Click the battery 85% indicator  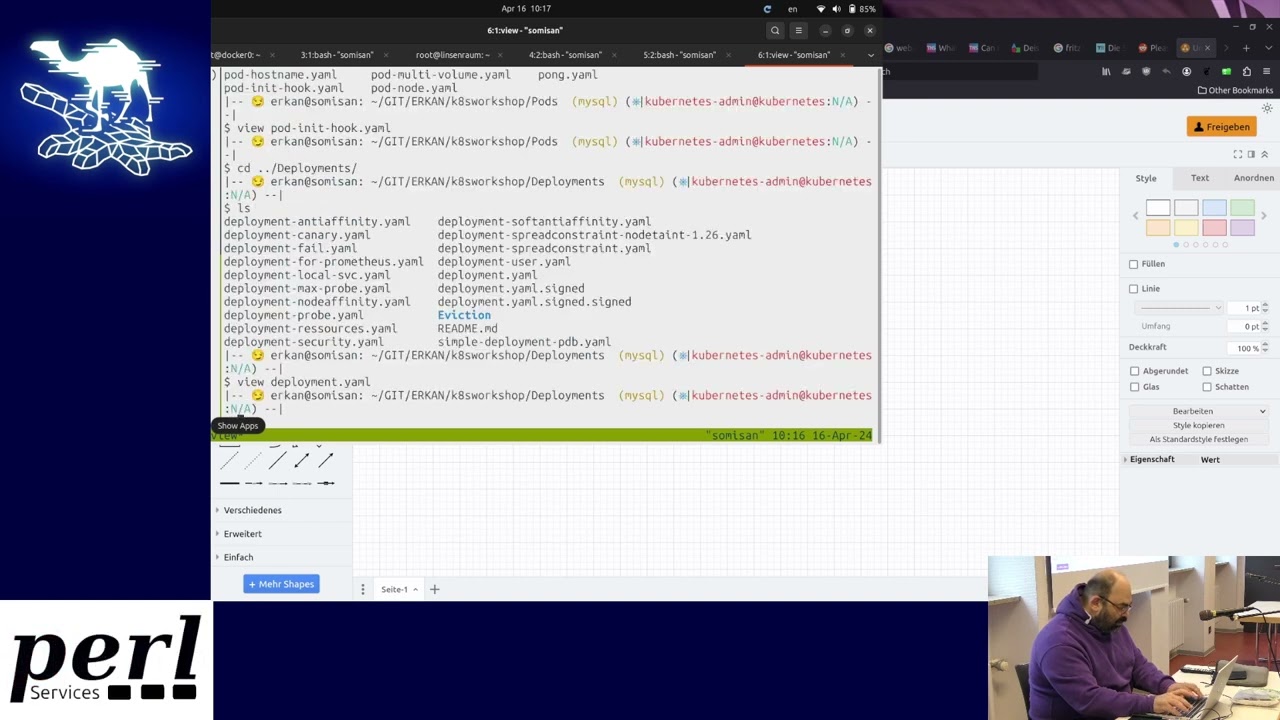click(x=862, y=9)
